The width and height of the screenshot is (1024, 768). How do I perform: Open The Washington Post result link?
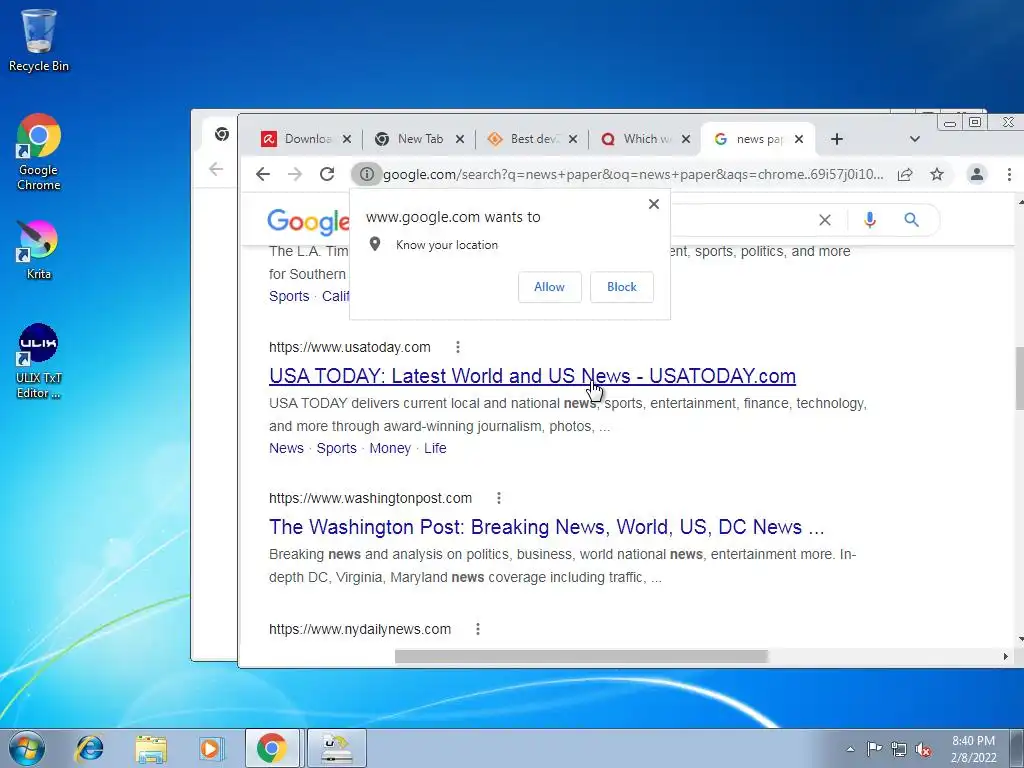[547, 527]
